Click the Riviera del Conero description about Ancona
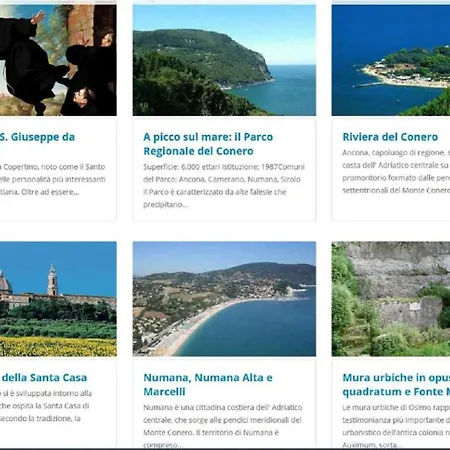This screenshot has width=450, height=450. 396,171
